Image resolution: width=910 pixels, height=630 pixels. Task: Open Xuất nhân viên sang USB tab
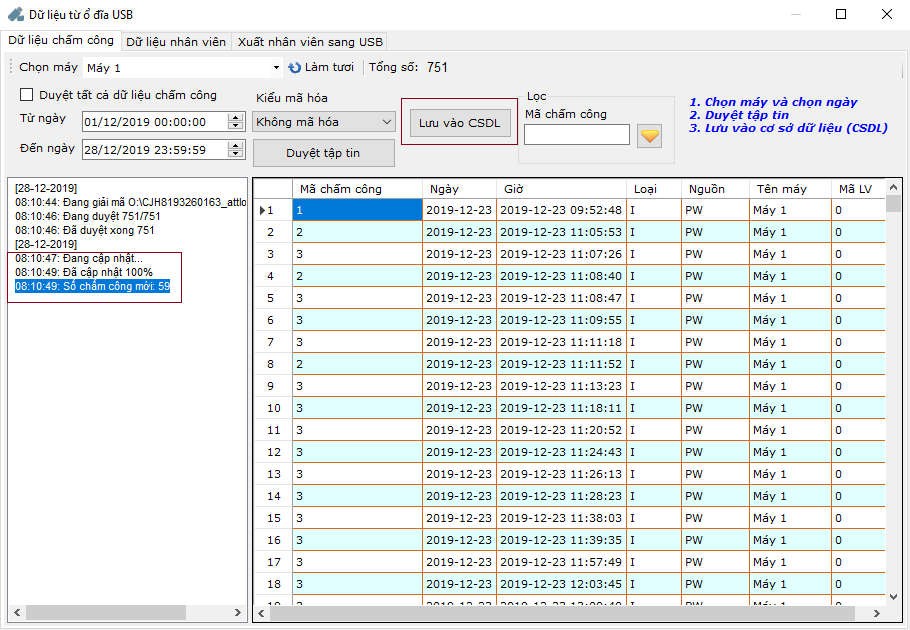(x=310, y=42)
